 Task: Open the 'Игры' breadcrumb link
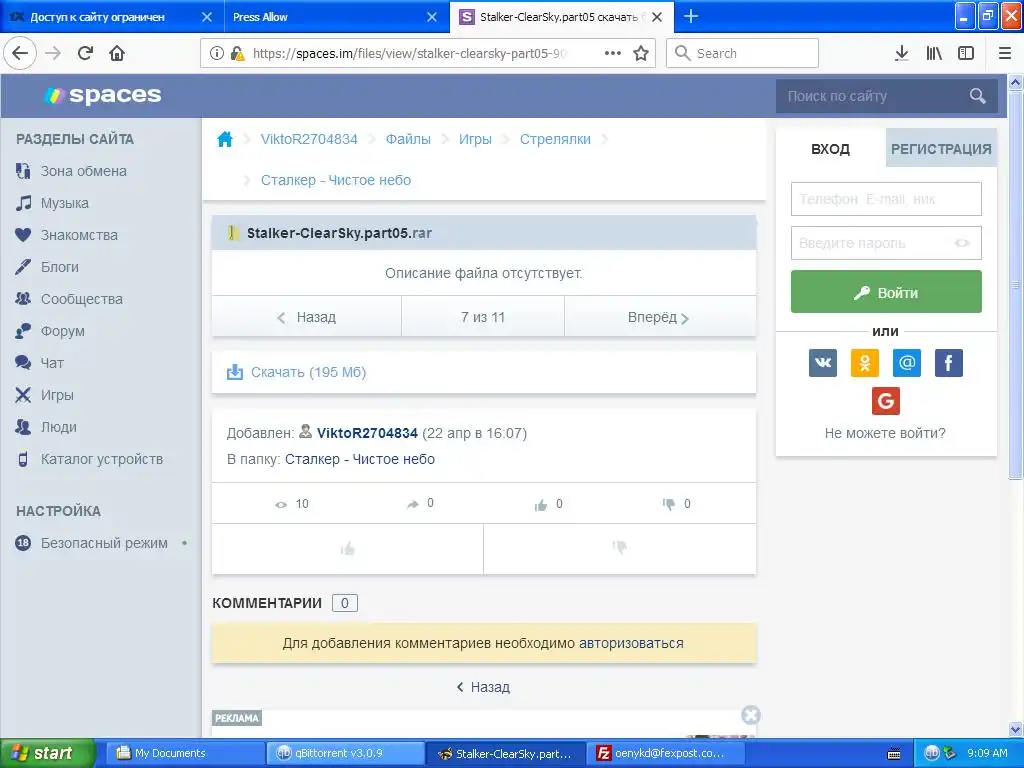(x=475, y=139)
